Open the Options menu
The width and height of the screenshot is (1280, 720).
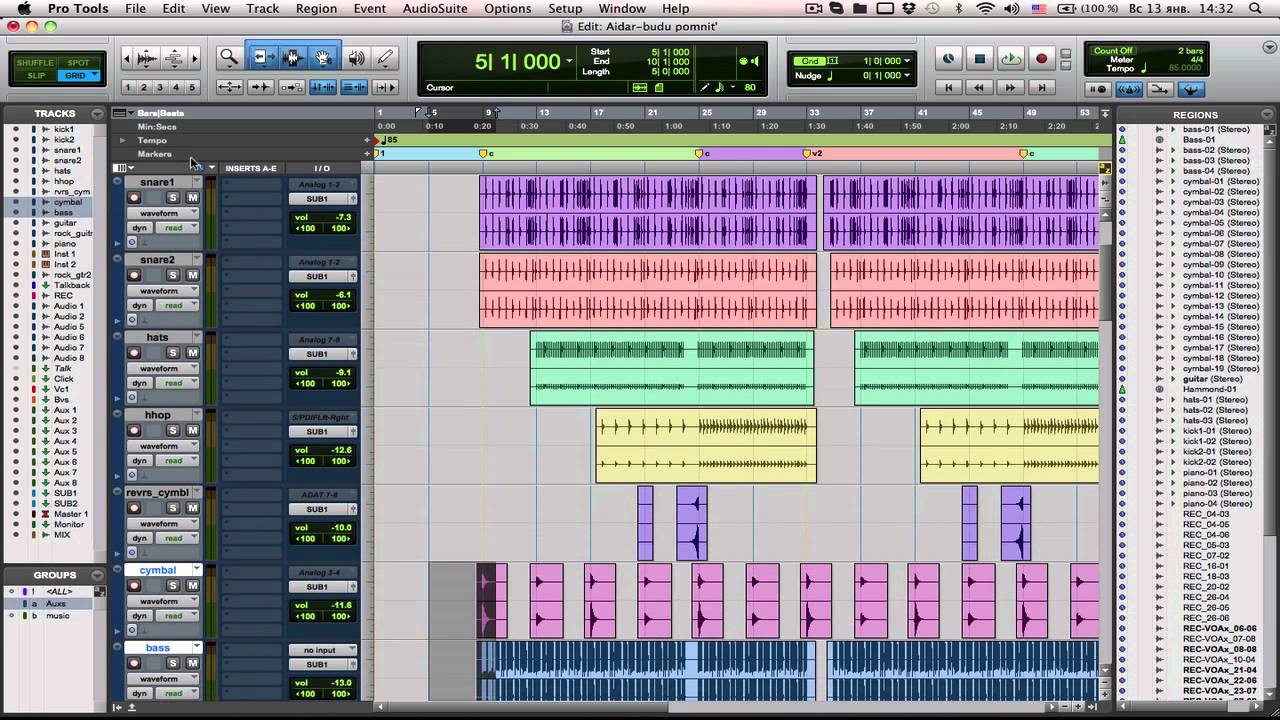pos(508,9)
